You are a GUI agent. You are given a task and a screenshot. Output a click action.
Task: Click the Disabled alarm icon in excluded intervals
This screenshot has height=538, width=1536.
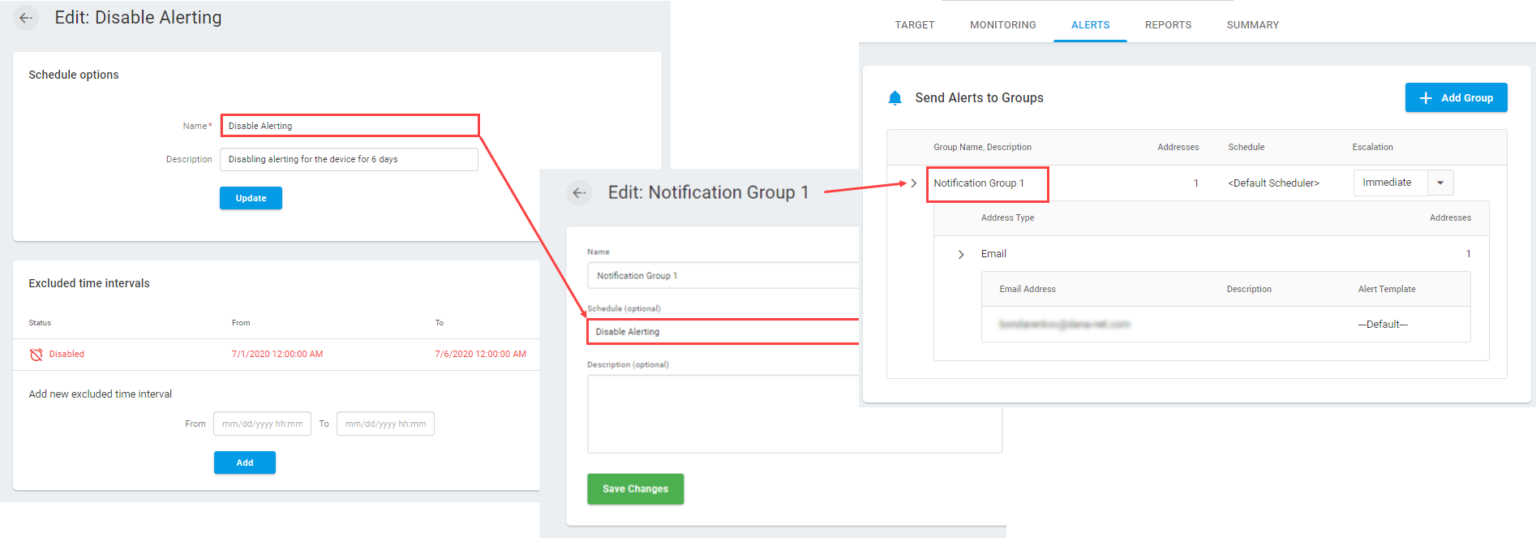click(36, 354)
